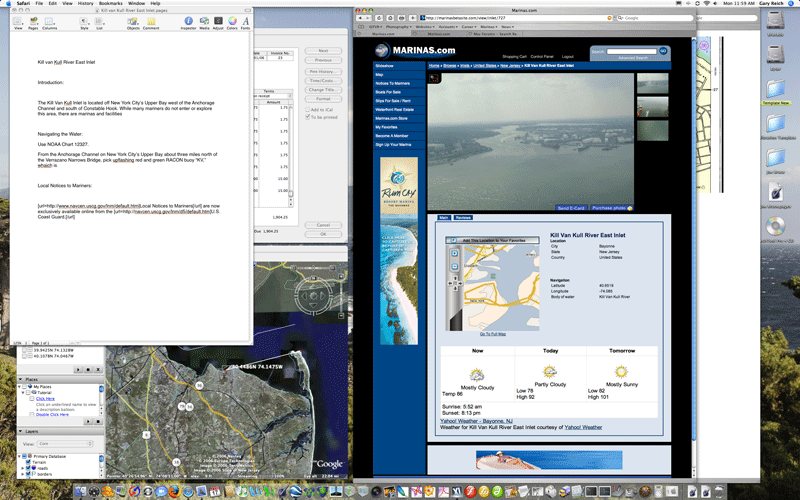Click the Objects toolbar icon in Pages
Screen dimensions: 800x500
133,21
